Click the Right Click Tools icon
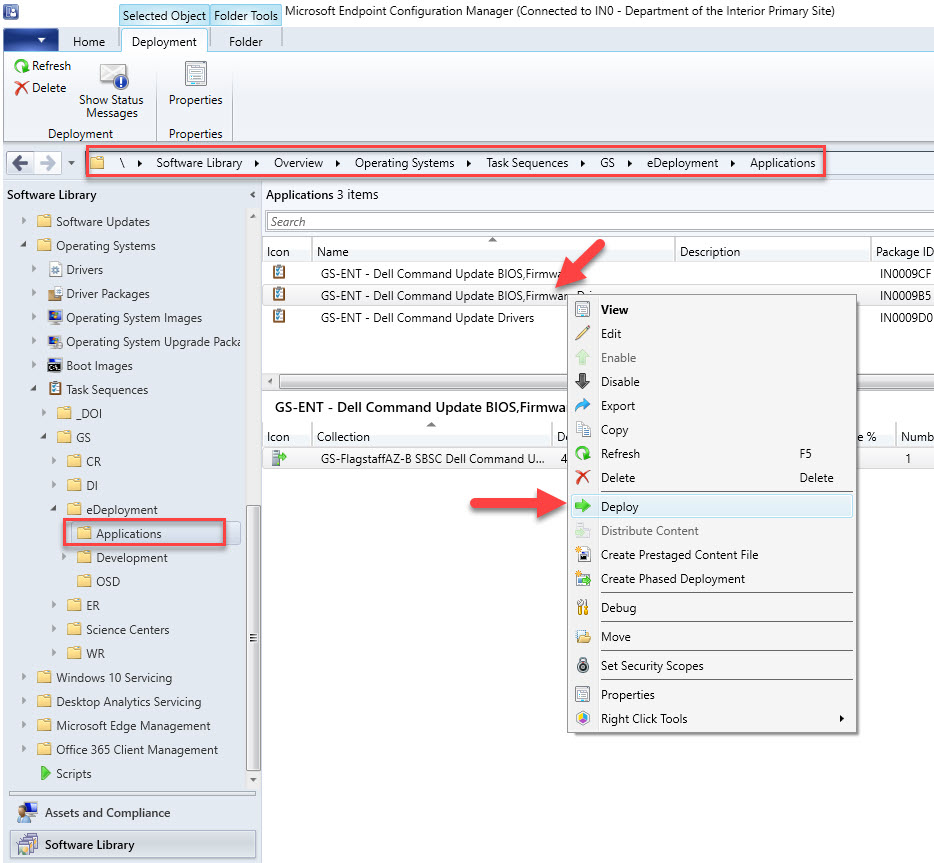This screenshot has width=934, height=863. 583,718
